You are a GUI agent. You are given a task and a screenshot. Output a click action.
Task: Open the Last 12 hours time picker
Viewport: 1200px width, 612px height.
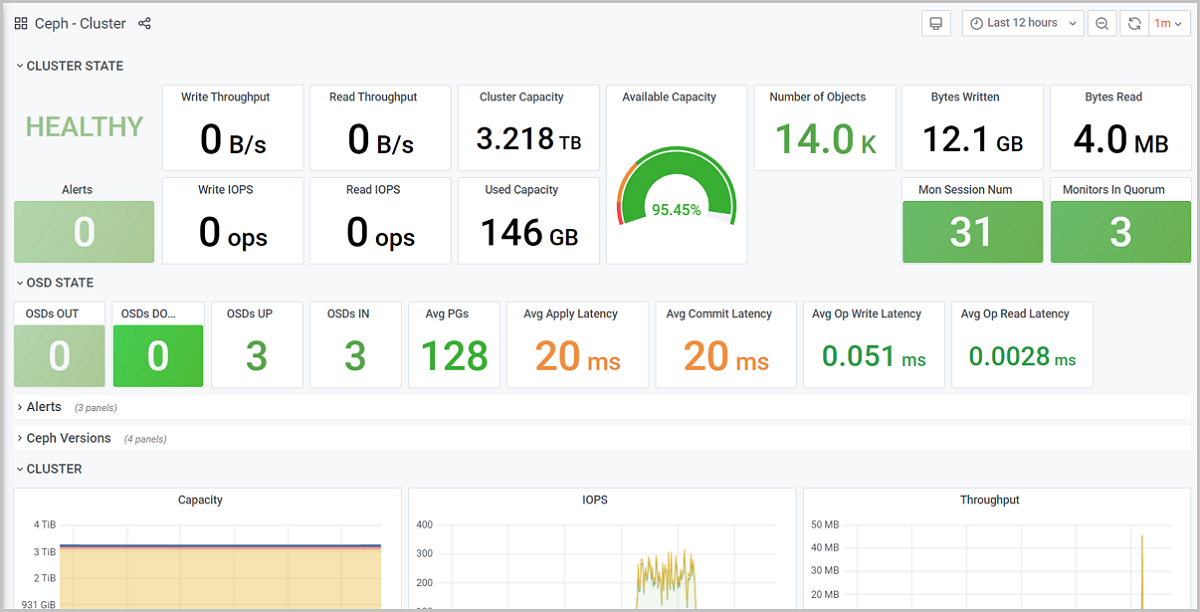pyautogui.click(x=1022, y=23)
